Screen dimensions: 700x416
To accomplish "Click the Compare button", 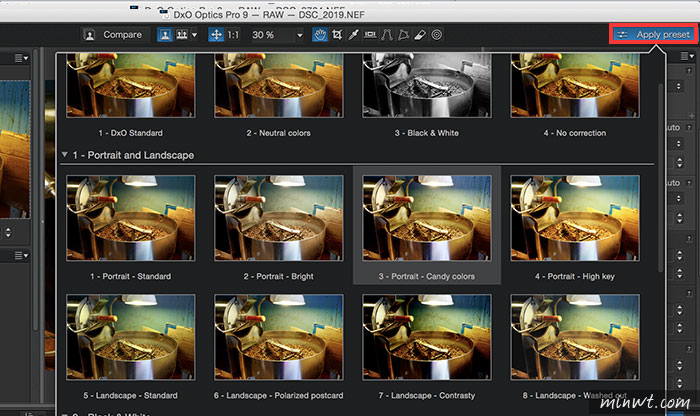I will point(115,35).
